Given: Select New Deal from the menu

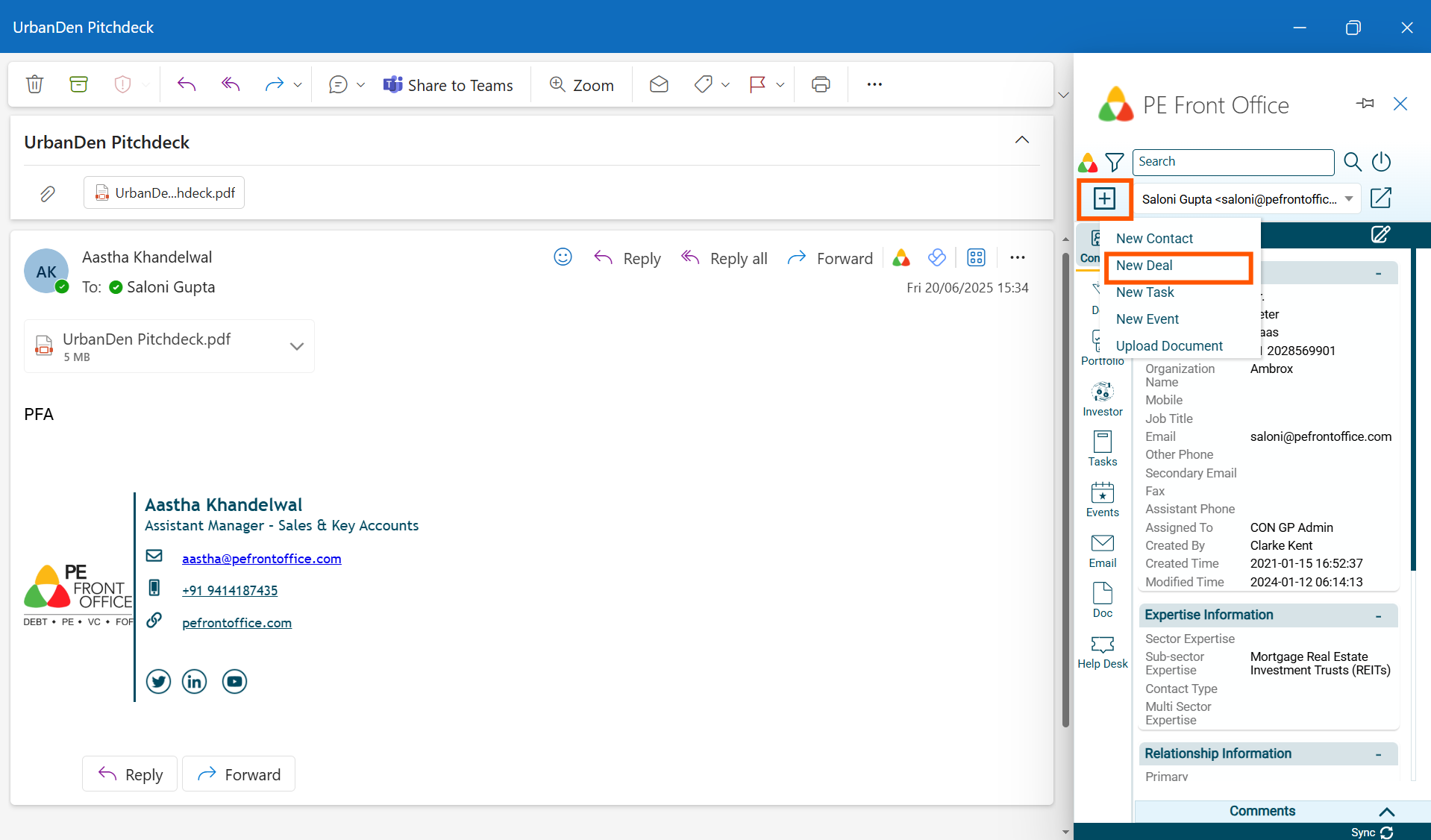Looking at the screenshot, I should [1145, 266].
